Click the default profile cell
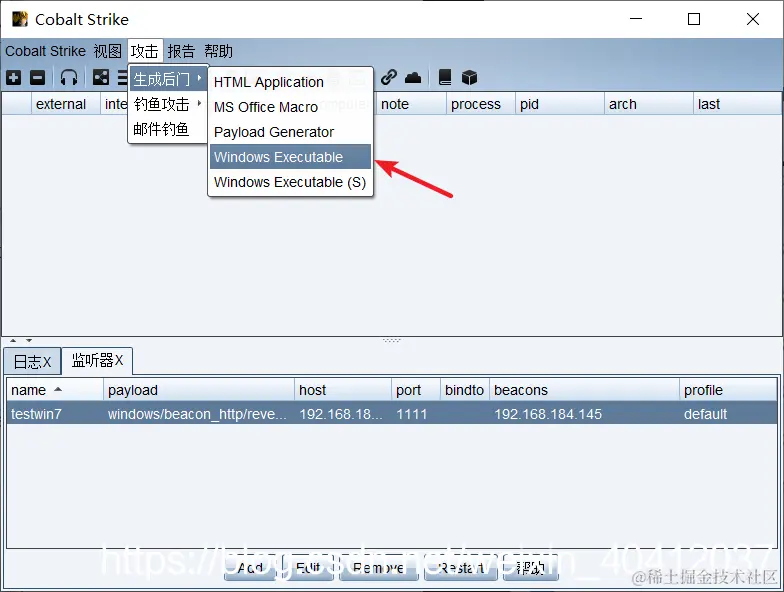 728,414
